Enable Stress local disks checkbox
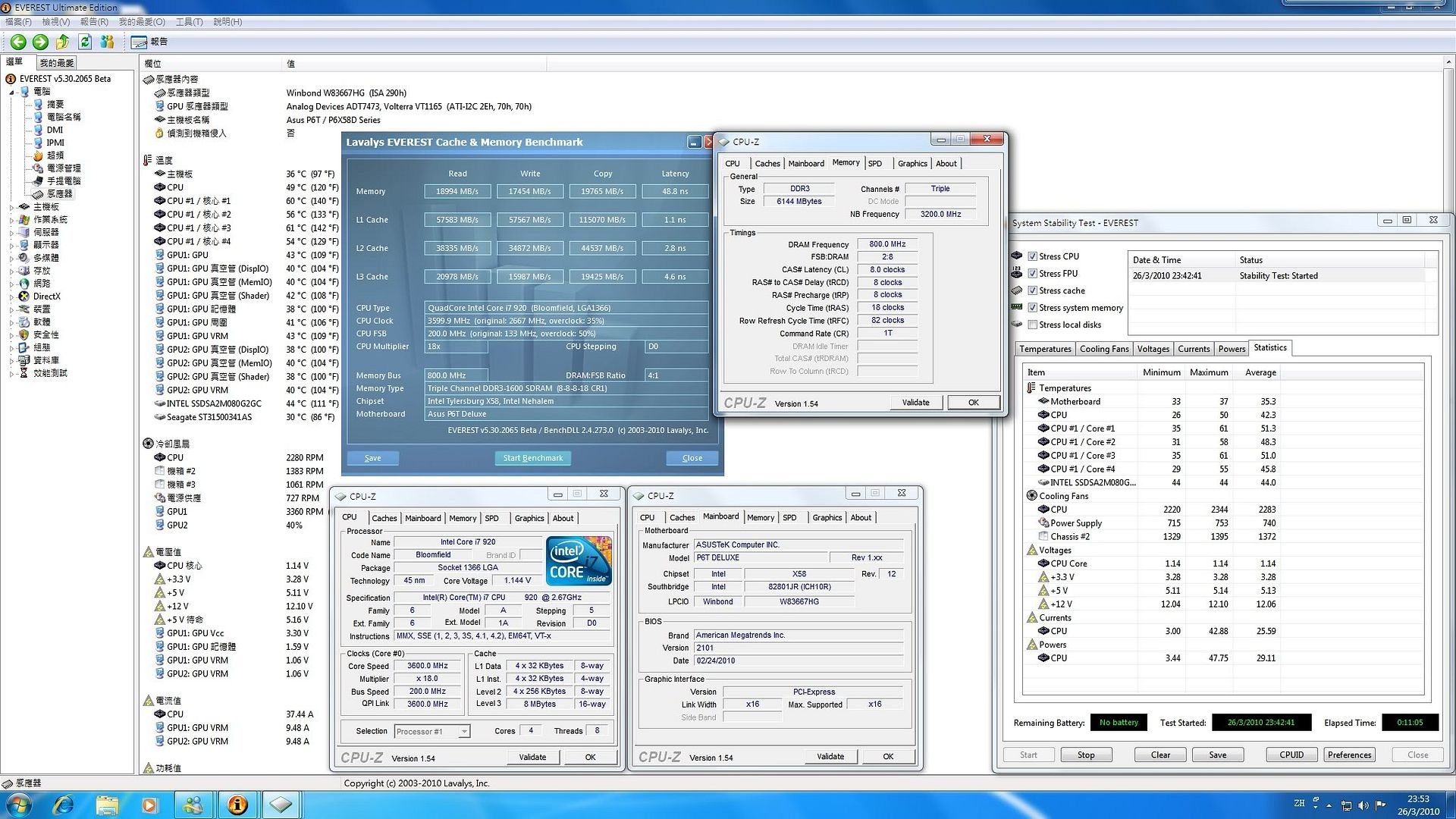The height and width of the screenshot is (819, 1456). point(1032,325)
